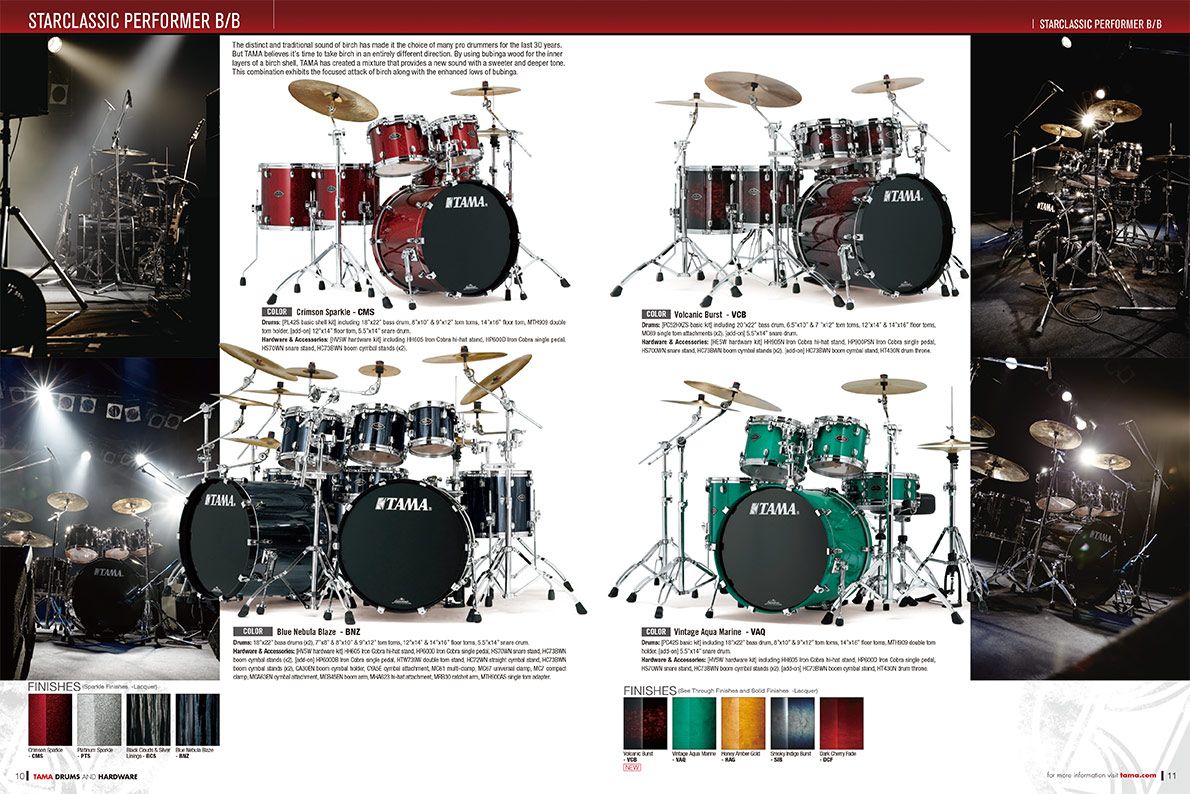Image resolution: width=1190 pixels, height=794 pixels.
Task: Click the COLOR tag beside Crimson Sparkle - CMS
Action: [x=277, y=312]
